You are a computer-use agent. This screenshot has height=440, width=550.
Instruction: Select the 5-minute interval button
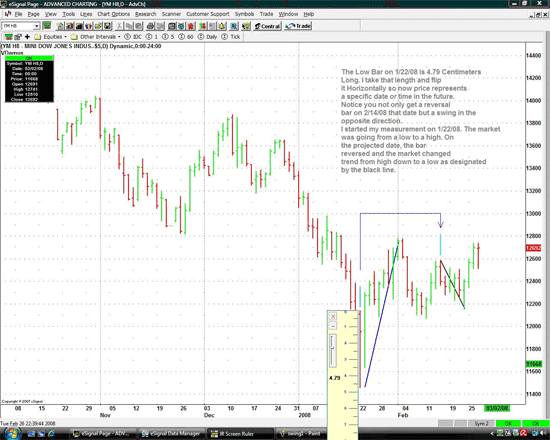click(x=168, y=36)
